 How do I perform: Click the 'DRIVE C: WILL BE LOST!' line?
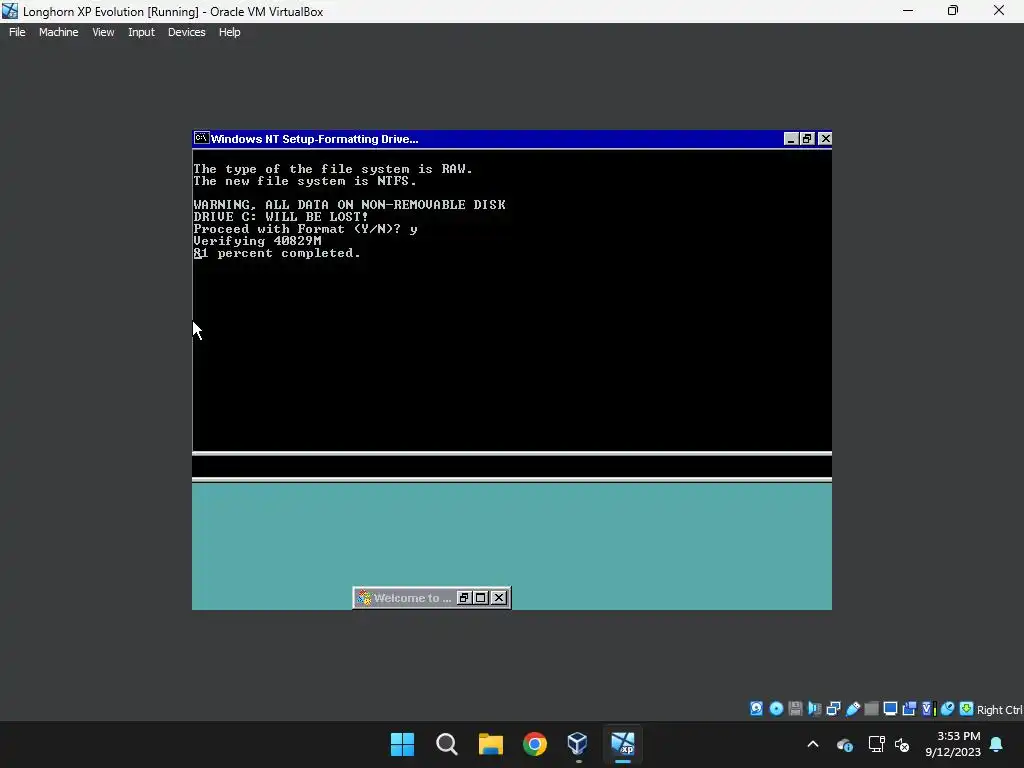[x=281, y=217]
